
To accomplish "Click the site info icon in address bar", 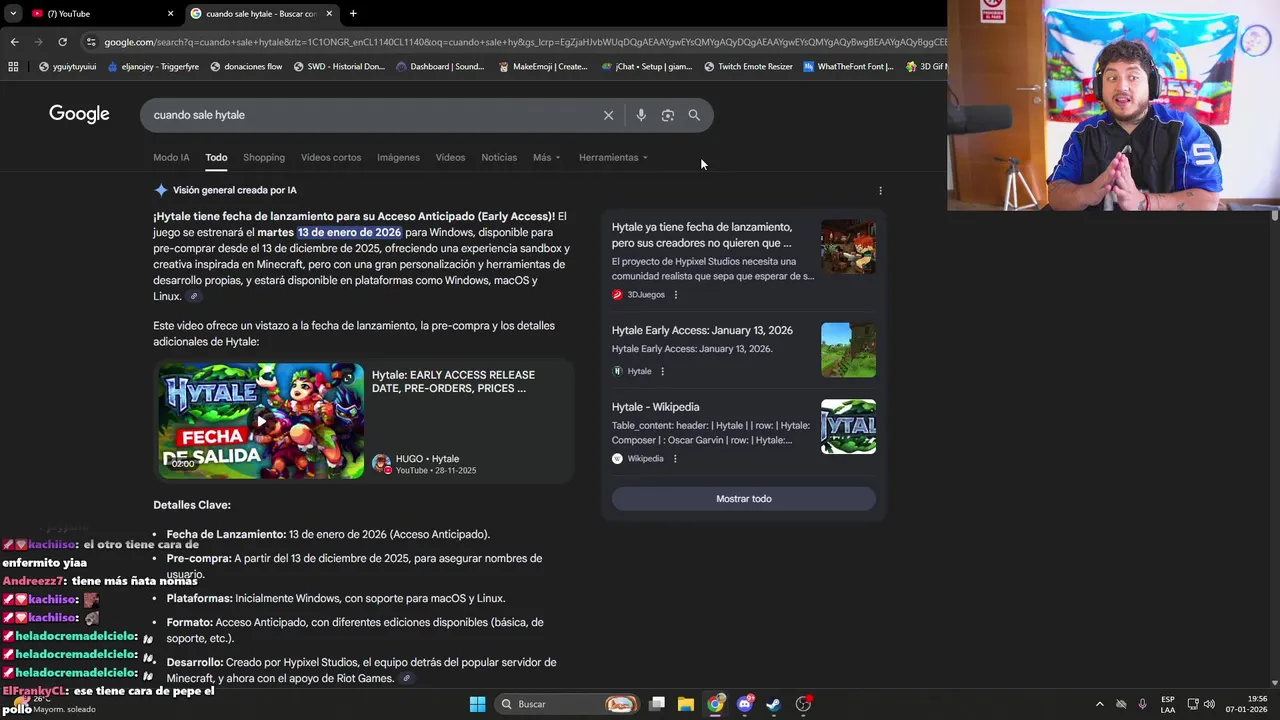I will click(91, 42).
